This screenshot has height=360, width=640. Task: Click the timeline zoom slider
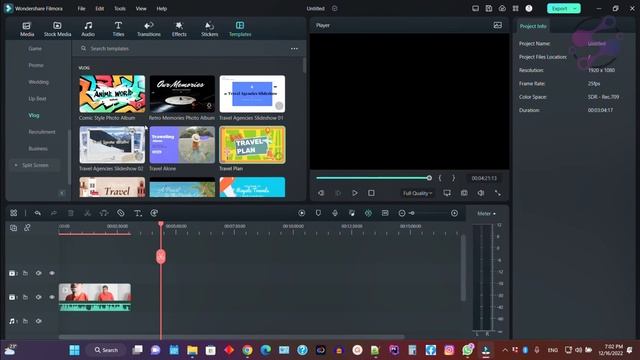(411, 213)
